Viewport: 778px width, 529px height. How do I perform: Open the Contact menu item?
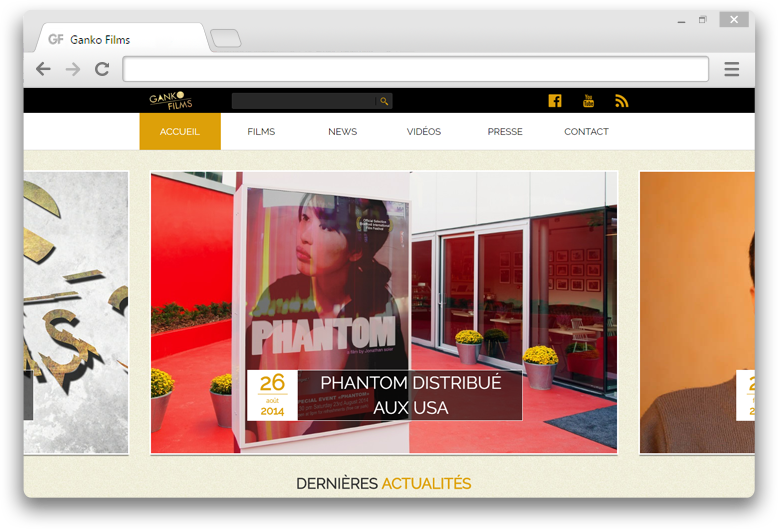tap(586, 132)
